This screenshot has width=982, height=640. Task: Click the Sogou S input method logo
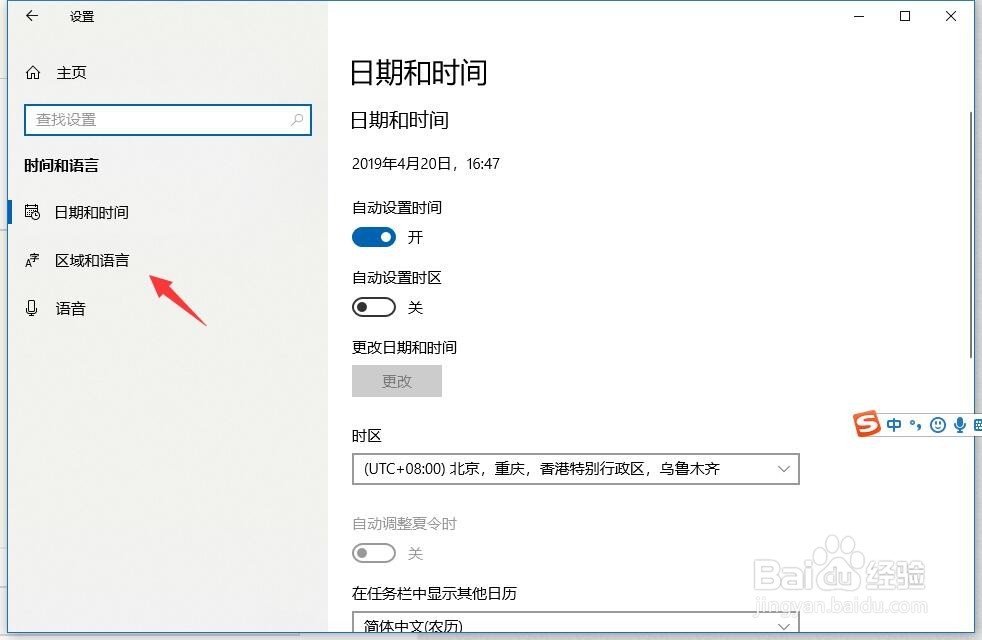tap(867, 424)
